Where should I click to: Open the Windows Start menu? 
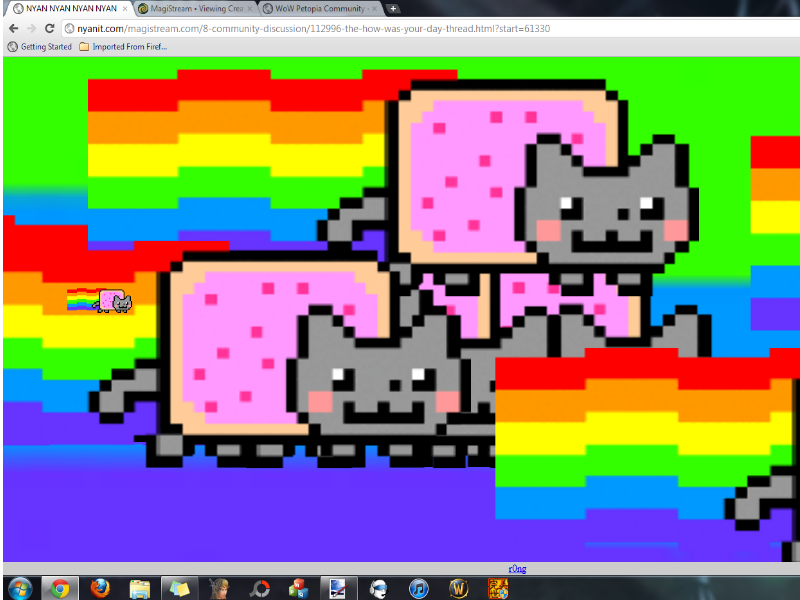(x=19, y=589)
